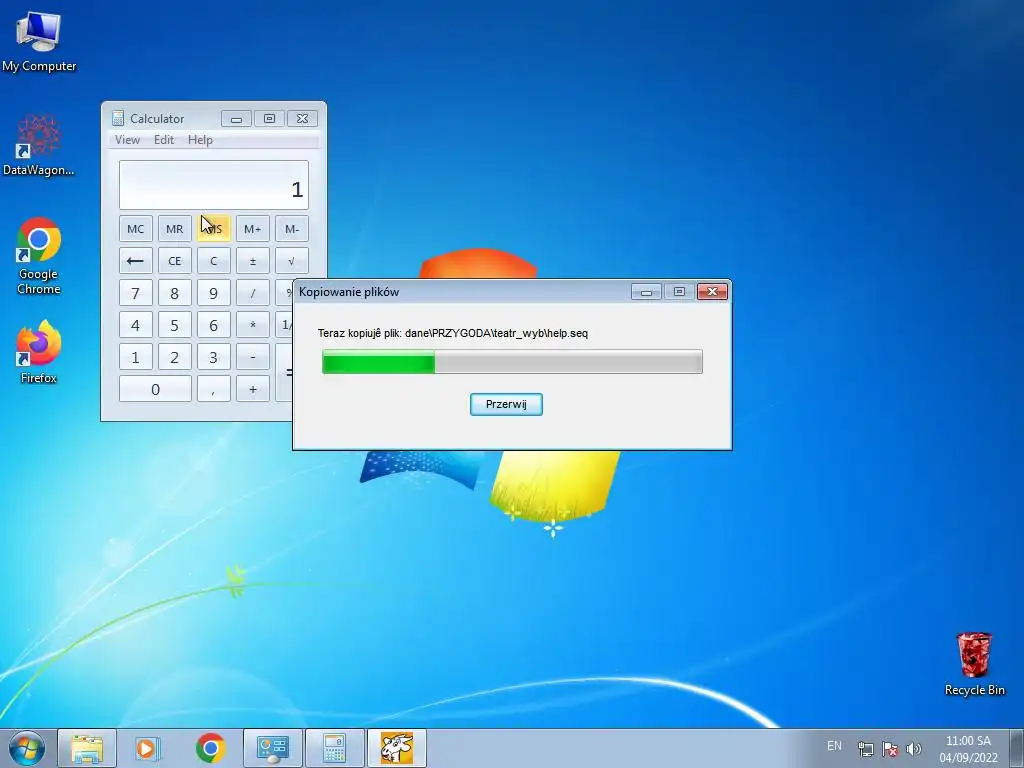1024x768 pixels.
Task: Open the Action Center flag icon
Action: click(x=890, y=749)
